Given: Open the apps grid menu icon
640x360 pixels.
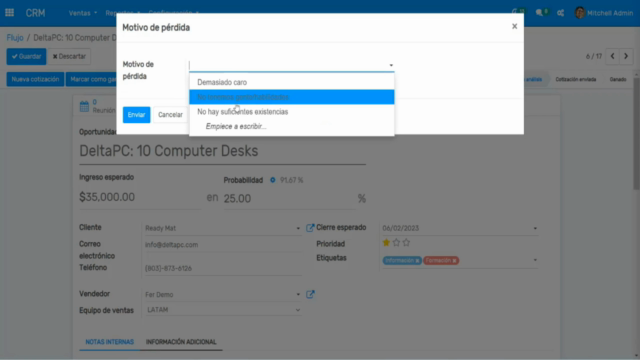Looking at the screenshot, I should [9, 13].
